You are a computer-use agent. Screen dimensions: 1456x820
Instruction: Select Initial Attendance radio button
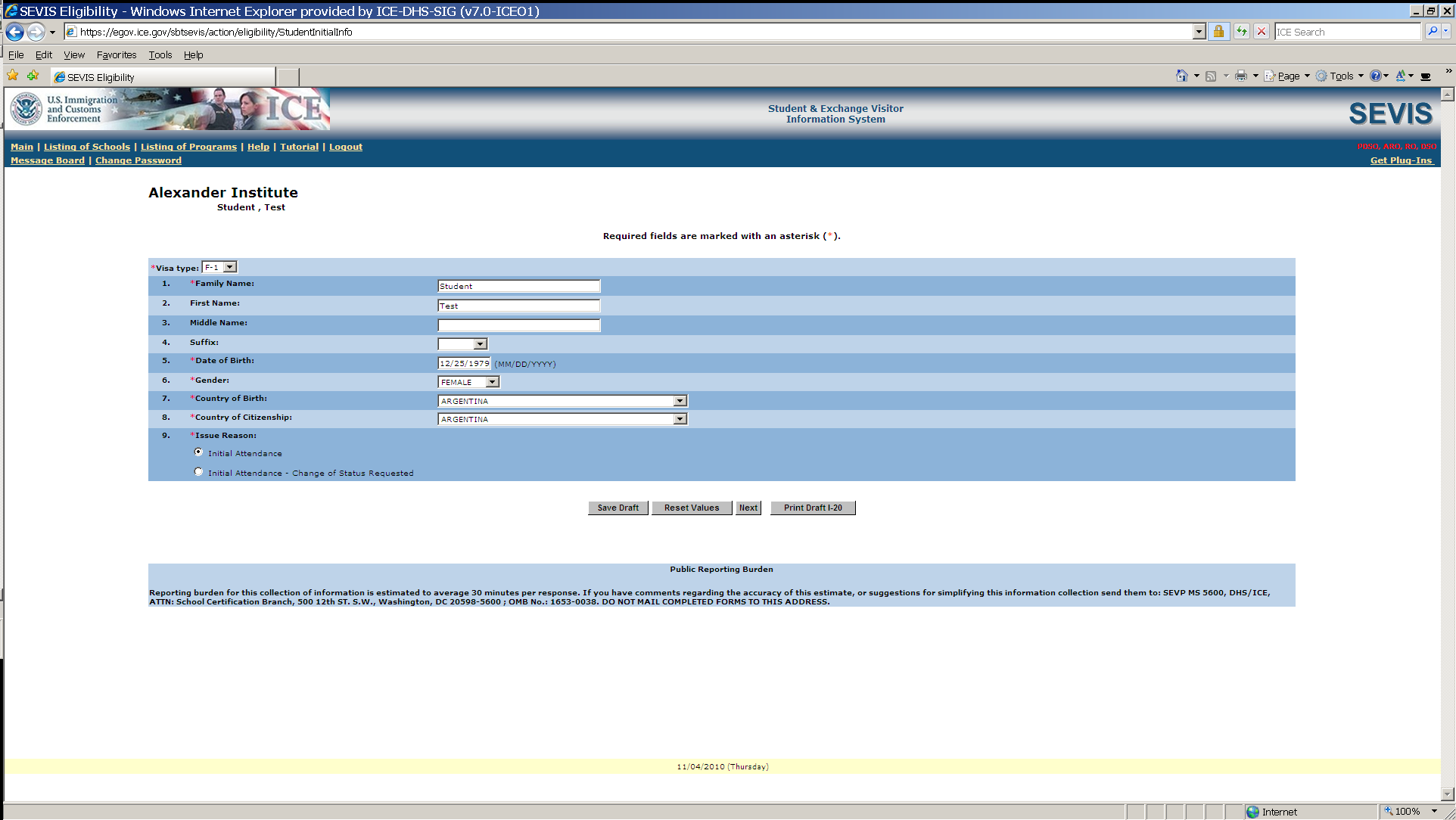pyautogui.click(x=198, y=452)
